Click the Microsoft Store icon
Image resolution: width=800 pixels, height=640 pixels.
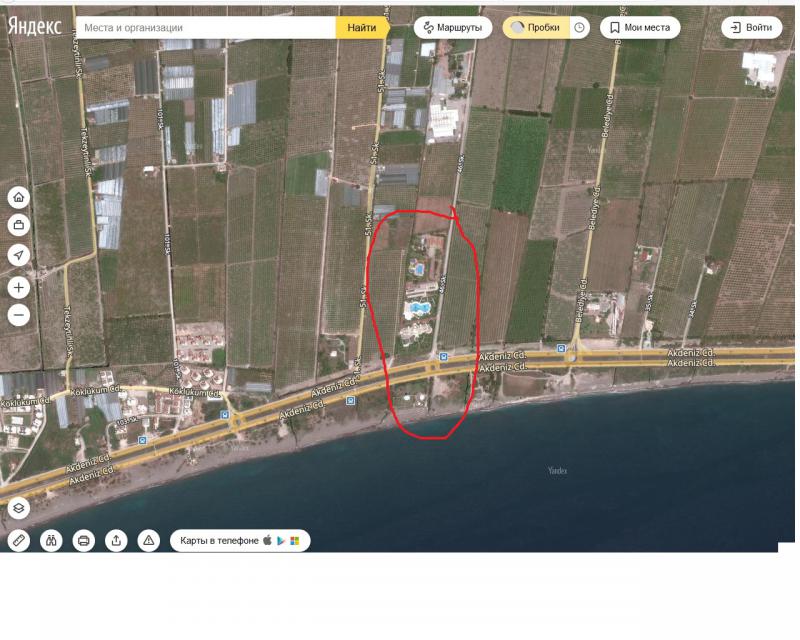[295, 540]
